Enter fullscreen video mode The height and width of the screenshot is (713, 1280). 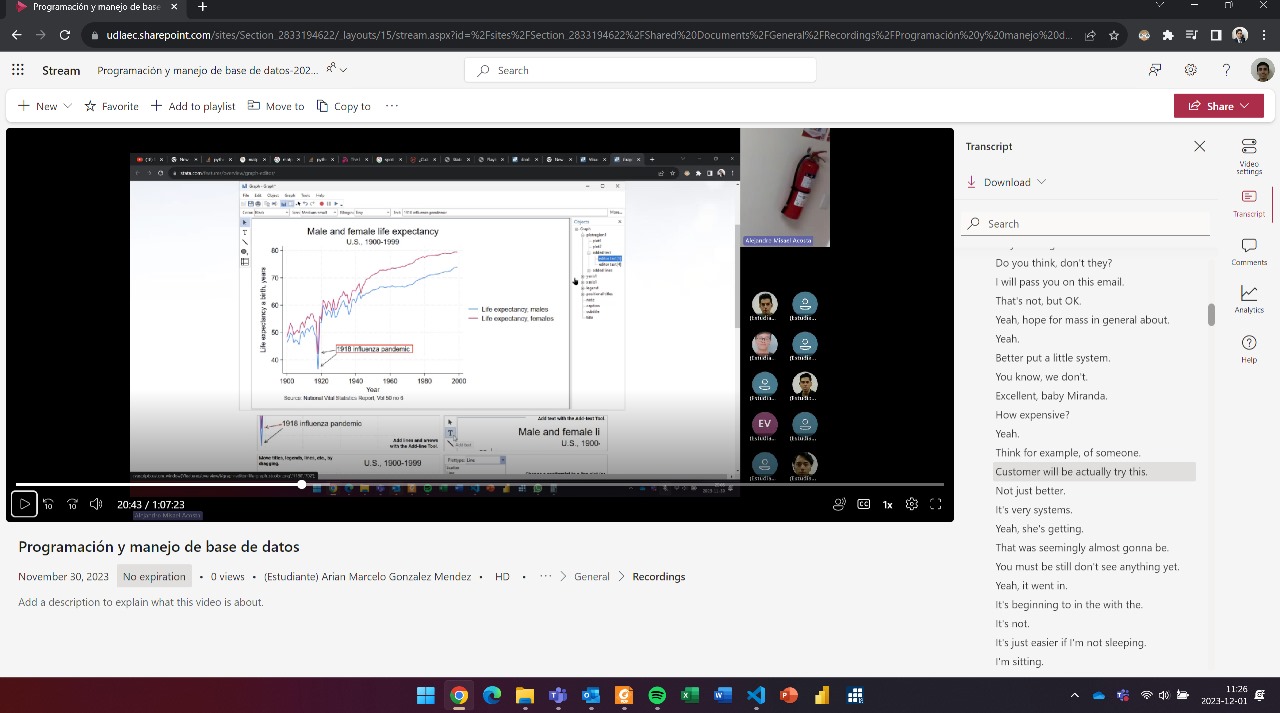[x=936, y=505]
